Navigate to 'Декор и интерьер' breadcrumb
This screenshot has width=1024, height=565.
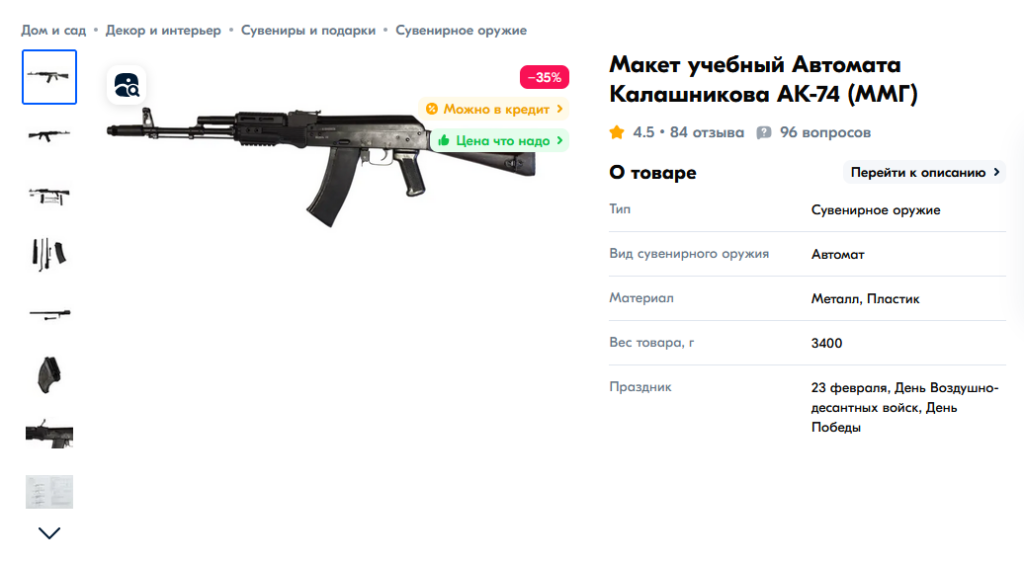click(163, 31)
